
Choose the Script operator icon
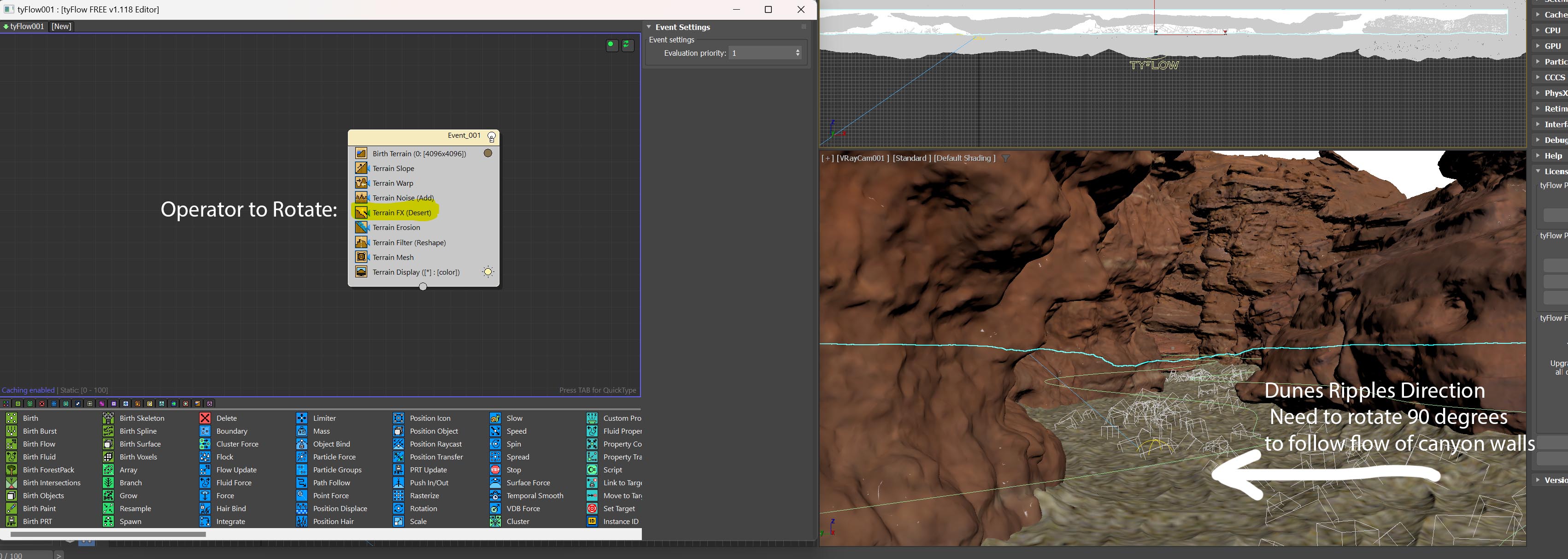[x=592, y=470]
